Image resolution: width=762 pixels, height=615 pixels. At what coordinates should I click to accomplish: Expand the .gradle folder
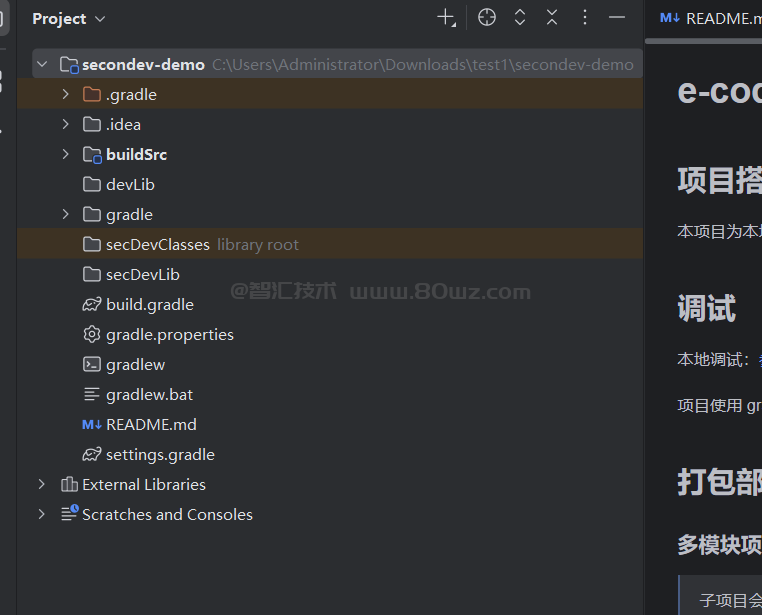coord(66,94)
